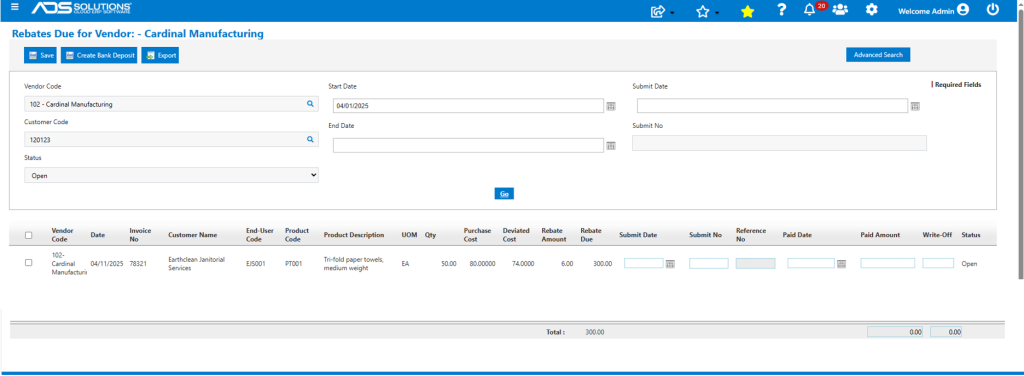Click the row Submit No input
The height and width of the screenshot is (376, 1024).
709,263
